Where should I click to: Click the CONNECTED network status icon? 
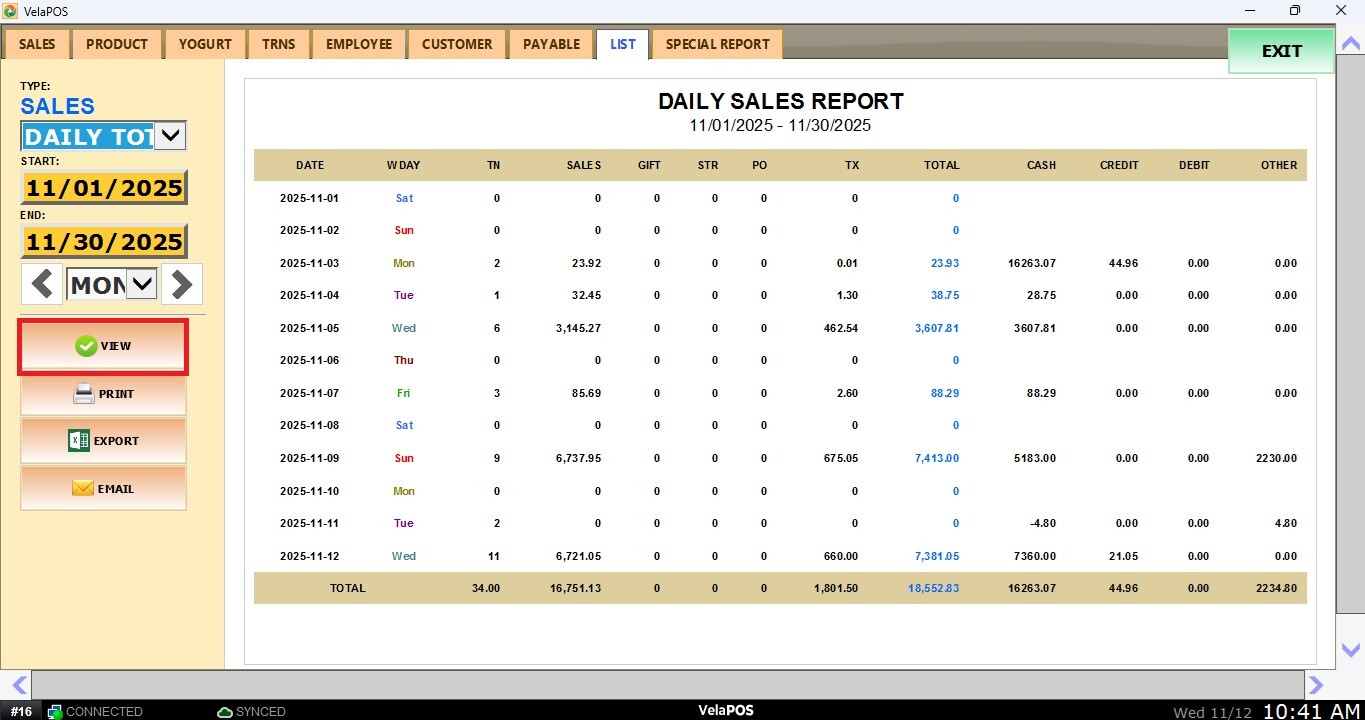55,712
